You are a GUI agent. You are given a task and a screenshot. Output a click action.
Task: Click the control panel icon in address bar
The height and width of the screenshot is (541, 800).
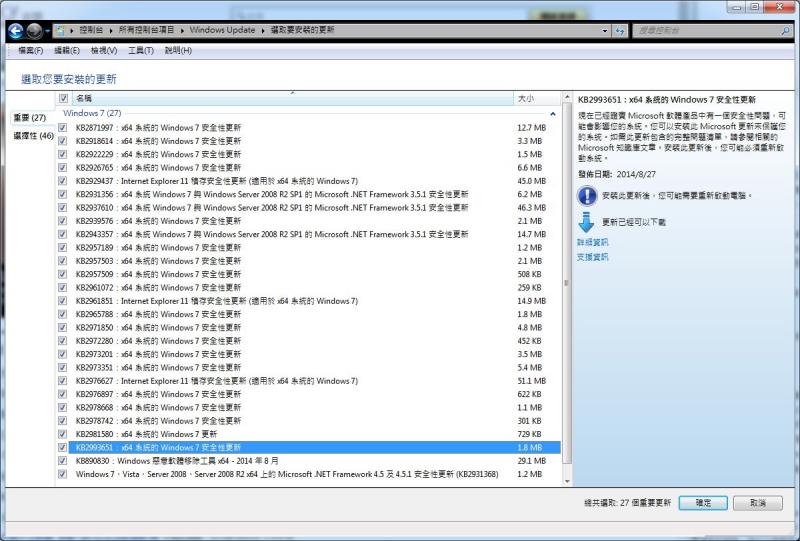point(60,30)
